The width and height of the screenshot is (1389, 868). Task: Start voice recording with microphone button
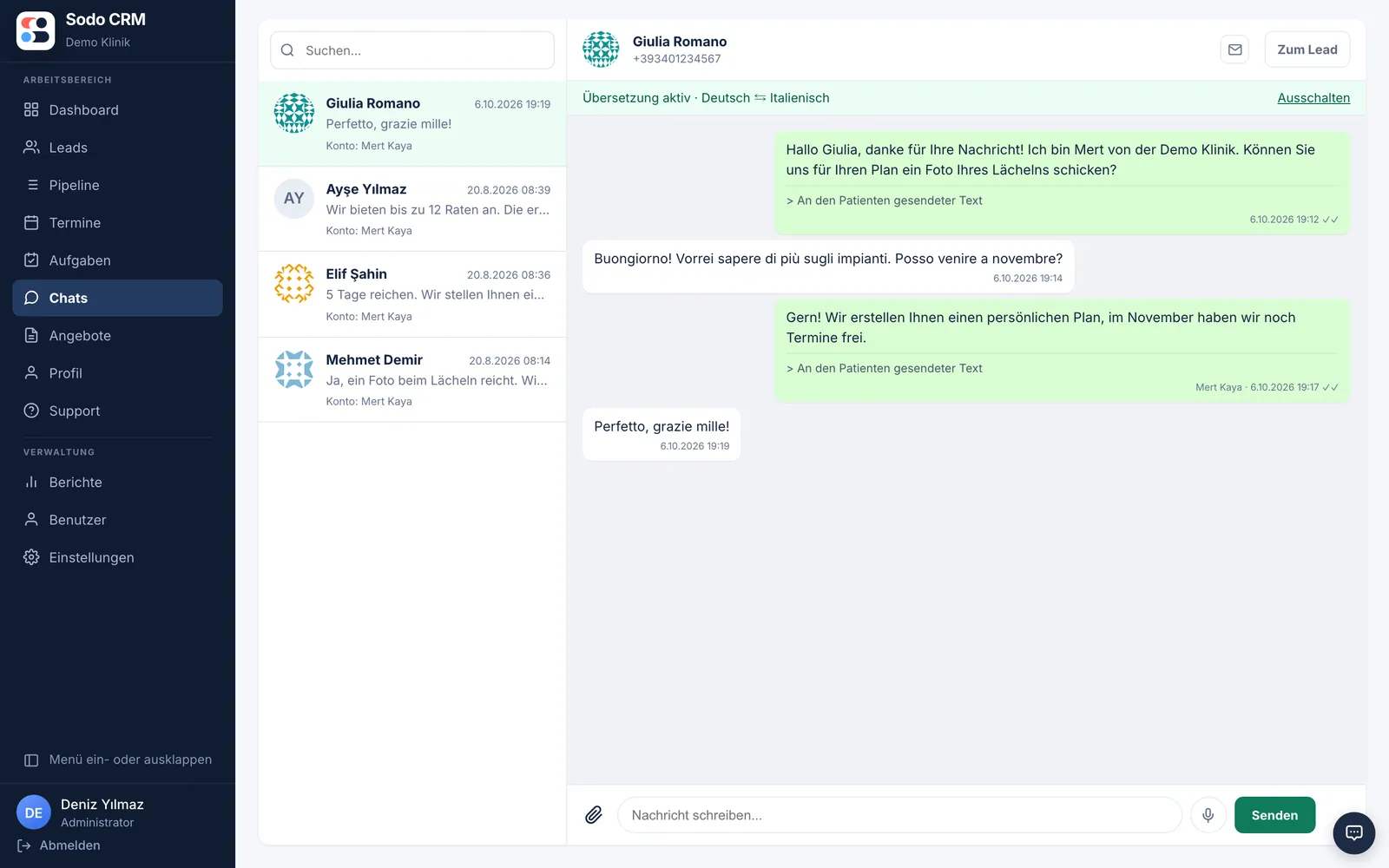(1208, 815)
